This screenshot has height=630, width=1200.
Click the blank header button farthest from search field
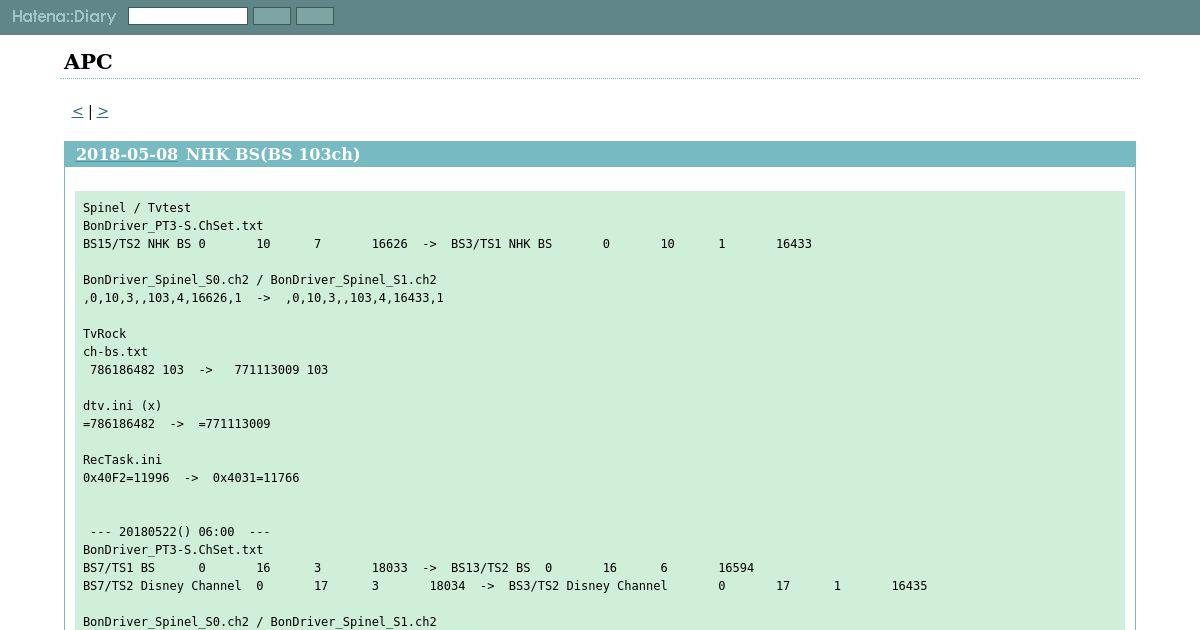tap(315, 16)
